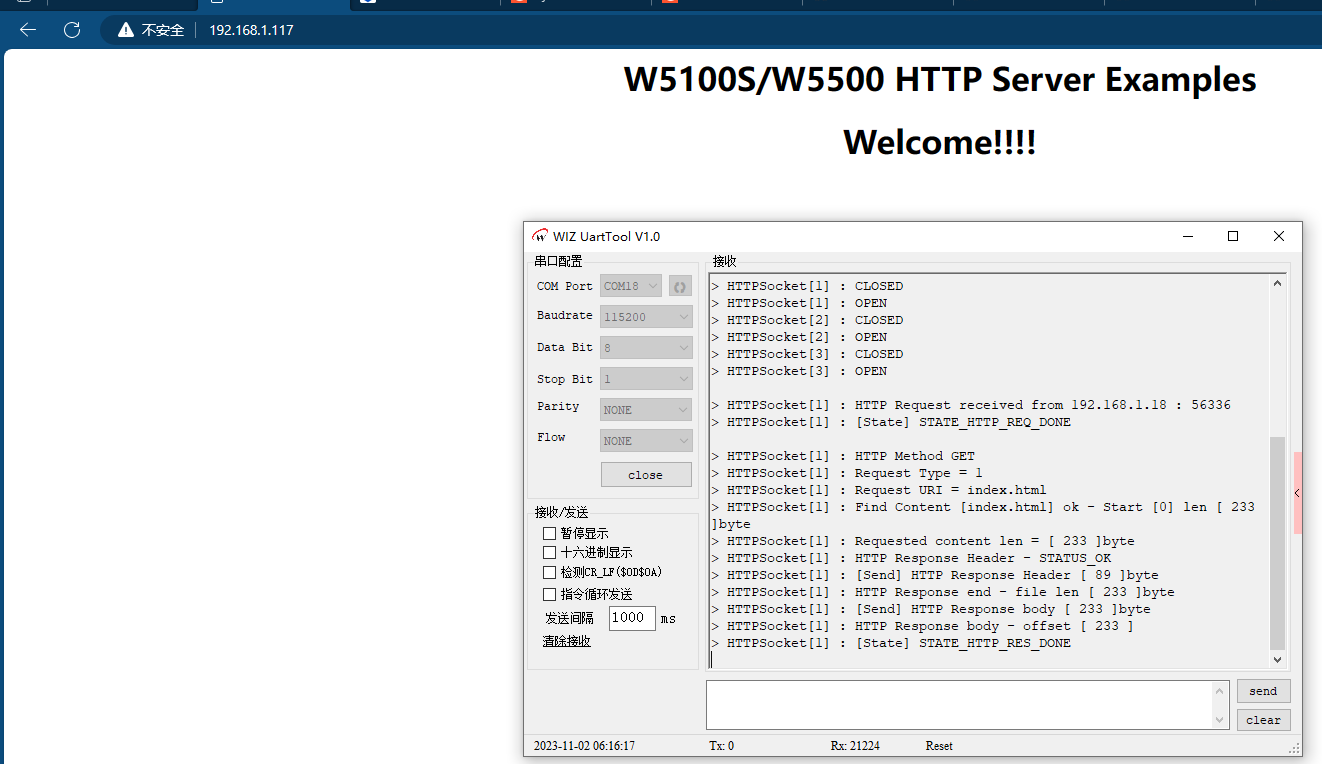Image resolution: width=1322 pixels, height=764 pixels.
Task: Click the clear button
Action: click(x=1263, y=720)
